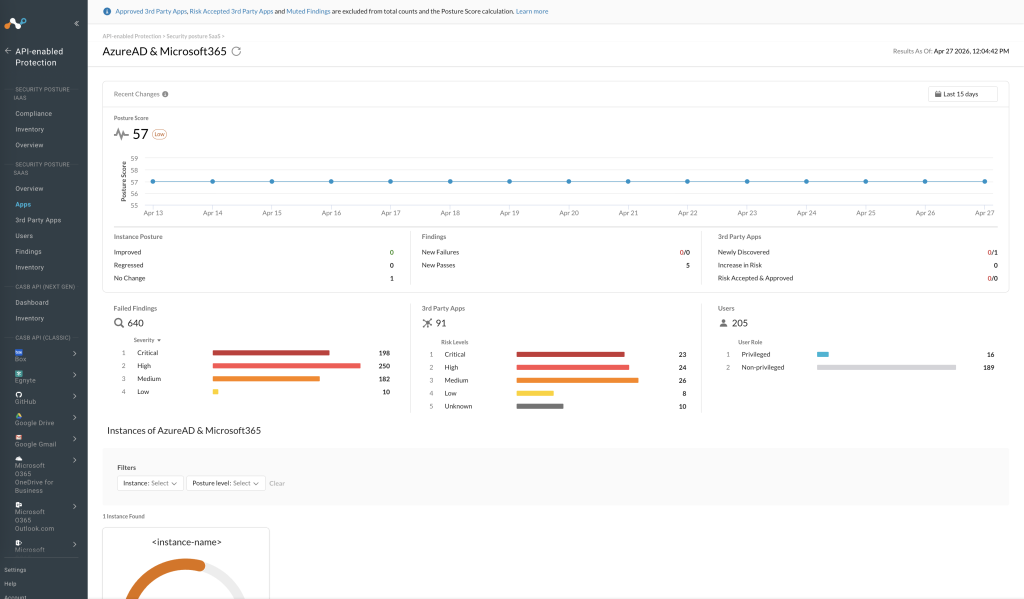1024x599 pixels.
Task: Open 3rd Party Apps in sidebar
Action: pyautogui.click(x=39, y=220)
